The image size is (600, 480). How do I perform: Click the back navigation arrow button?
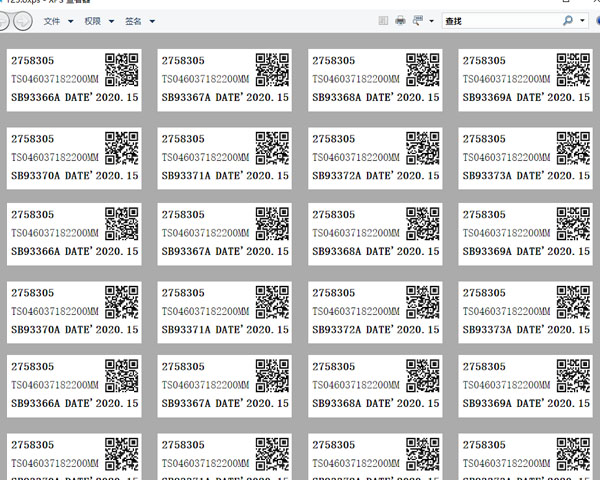tap(6, 20)
